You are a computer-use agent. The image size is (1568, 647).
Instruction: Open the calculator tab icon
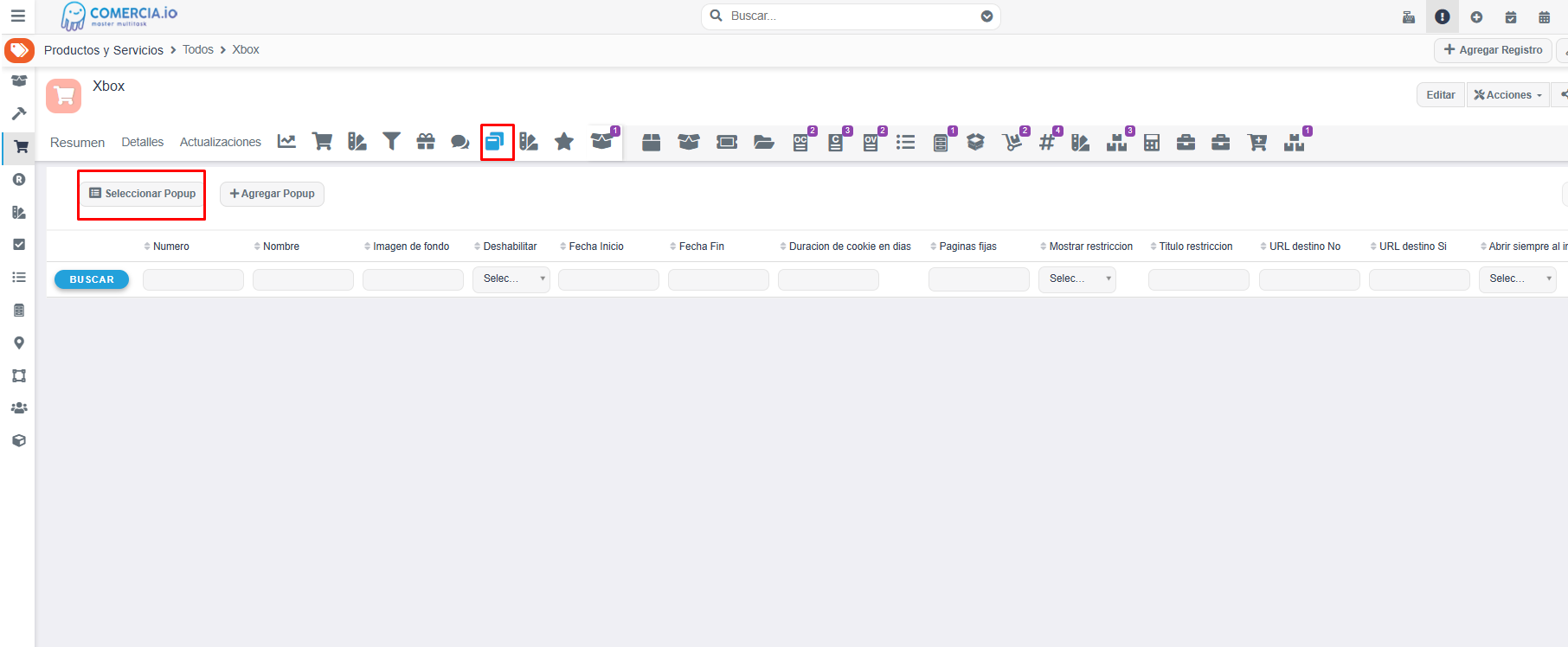tap(1152, 143)
